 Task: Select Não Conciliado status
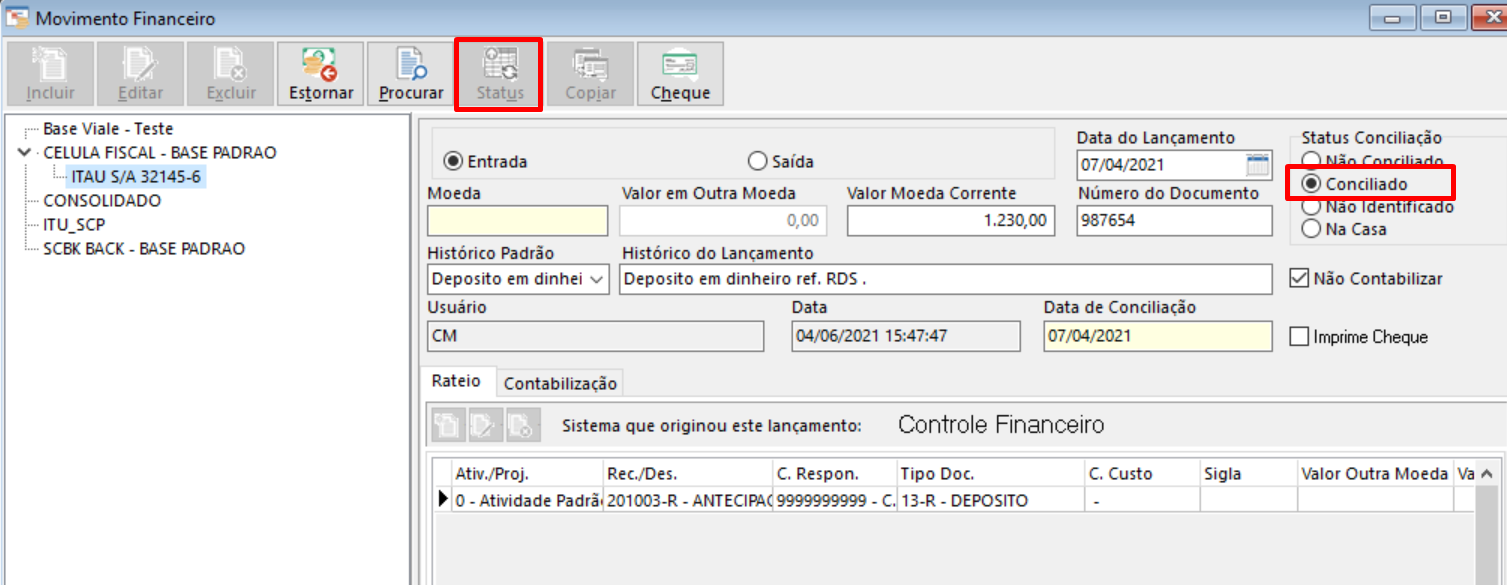1373,161
